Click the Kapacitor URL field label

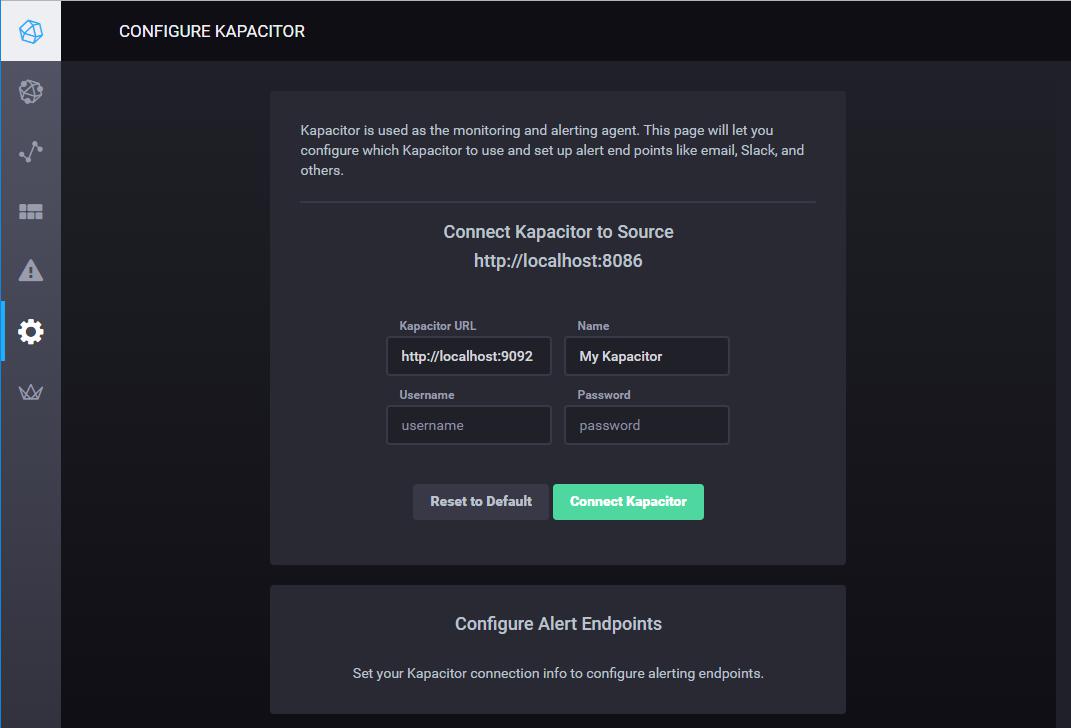tap(438, 326)
